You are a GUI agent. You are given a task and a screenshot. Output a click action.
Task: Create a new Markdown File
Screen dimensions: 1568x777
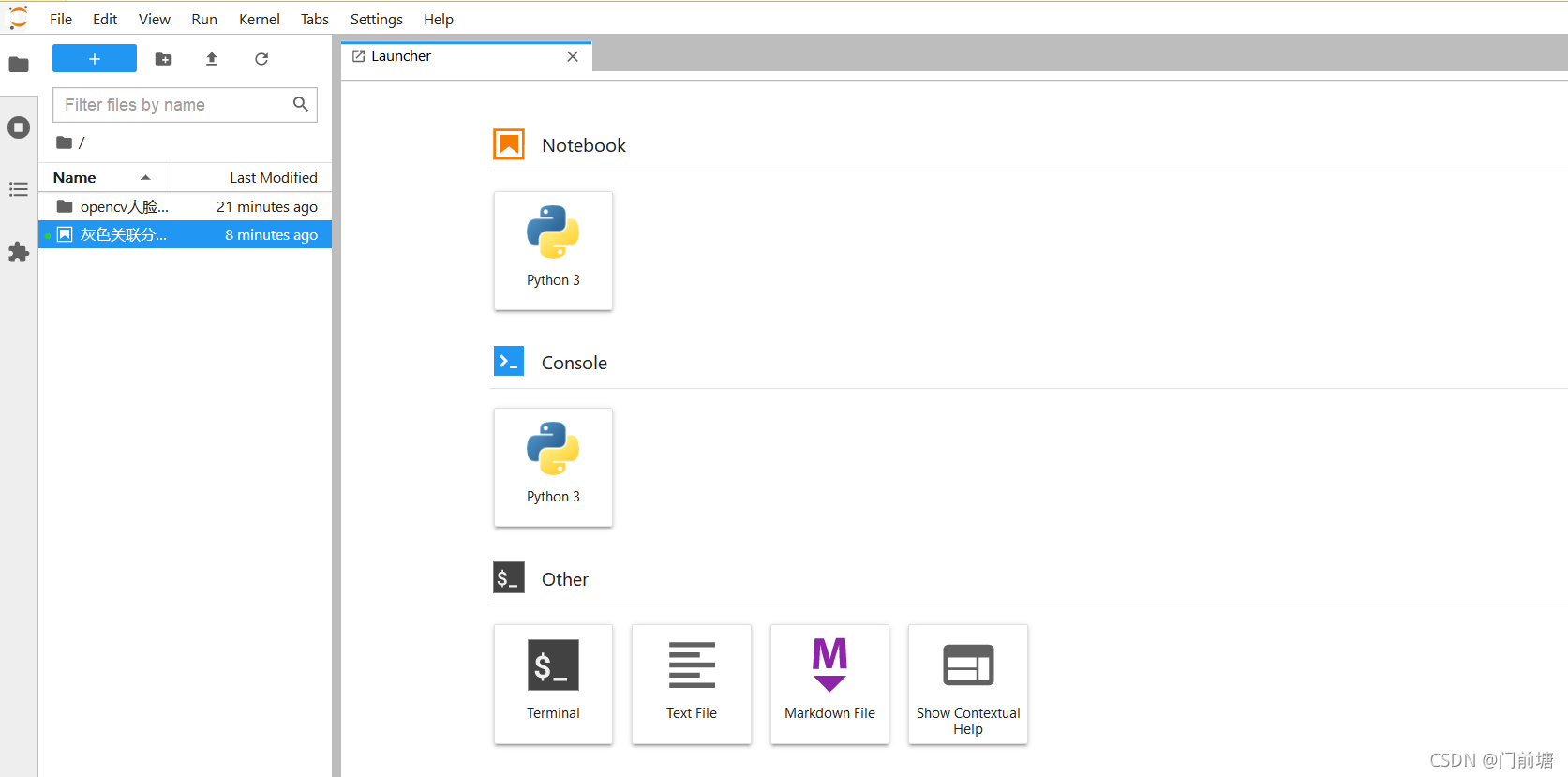click(829, 684)
